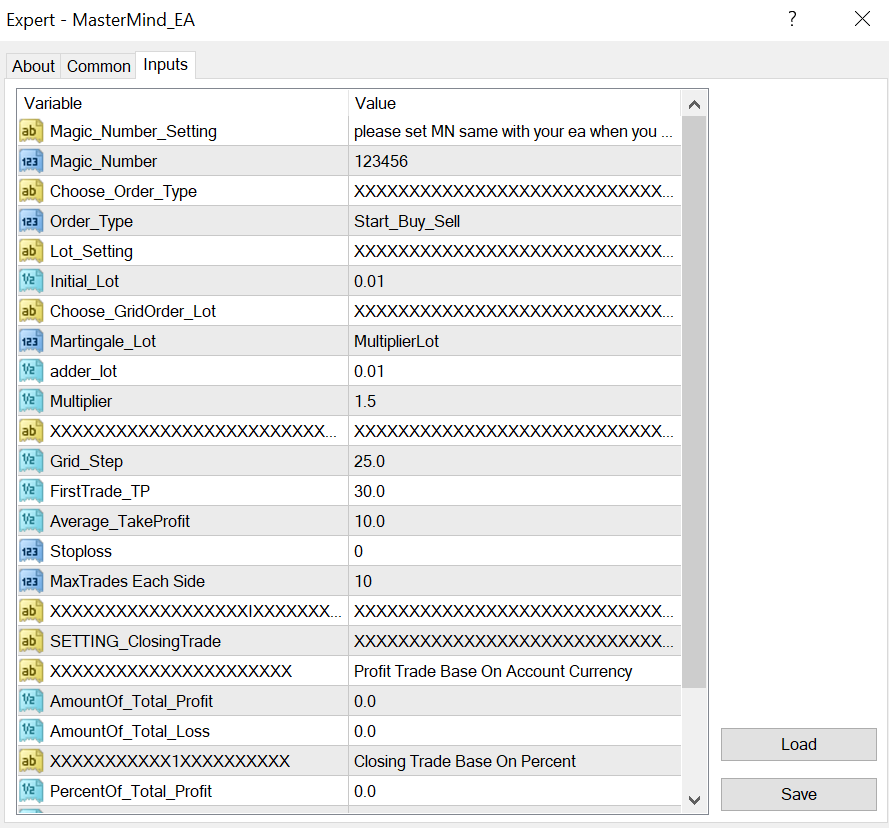Open the Martingale_Lot MultiplierLot value dropdown
Image resolution: width=889 pixels, height=828 pixels.
click(x=514, y=341)
